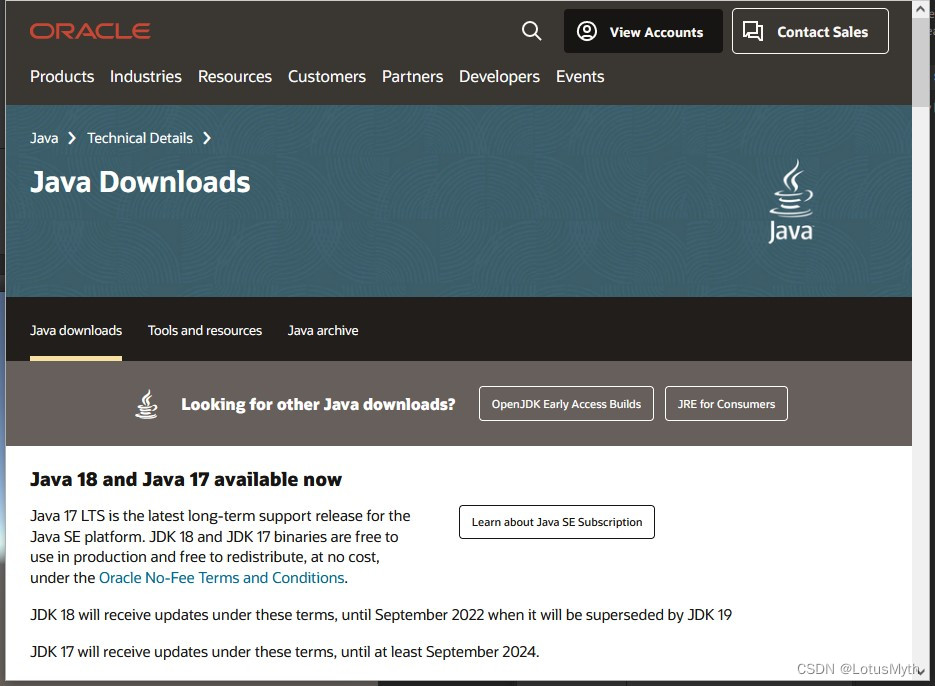The width and height of the screenshot is (935, 686).
Task: Click Learn about Java SE Subscription
Action: 557,522
